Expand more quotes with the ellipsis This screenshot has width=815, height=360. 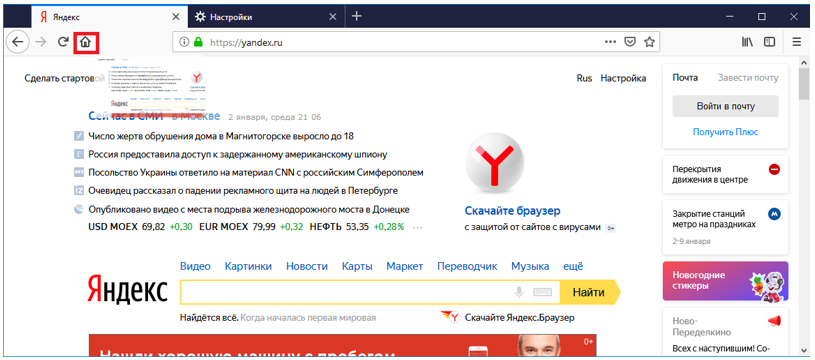(417, 228)
